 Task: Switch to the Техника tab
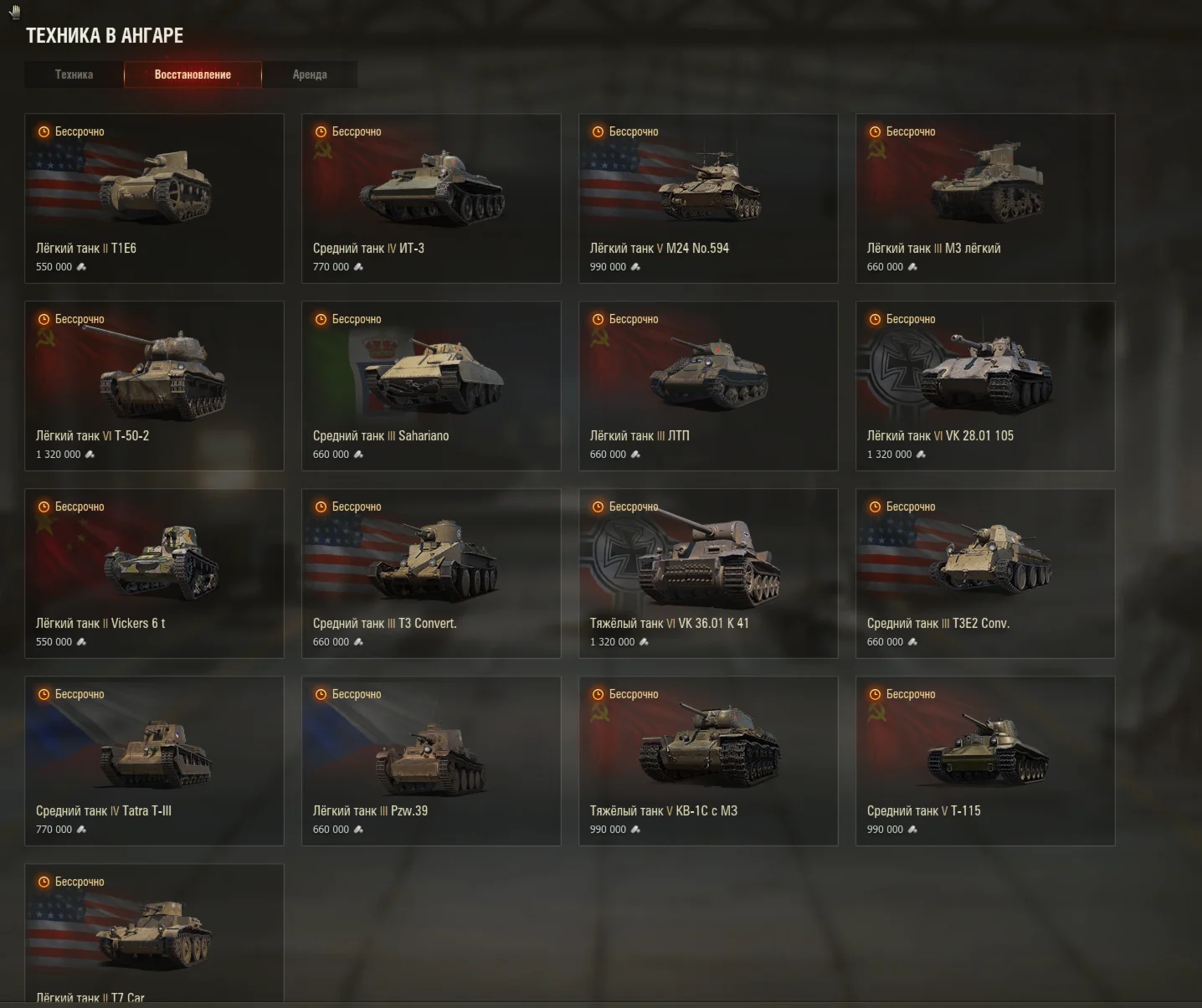click(74, 75)
